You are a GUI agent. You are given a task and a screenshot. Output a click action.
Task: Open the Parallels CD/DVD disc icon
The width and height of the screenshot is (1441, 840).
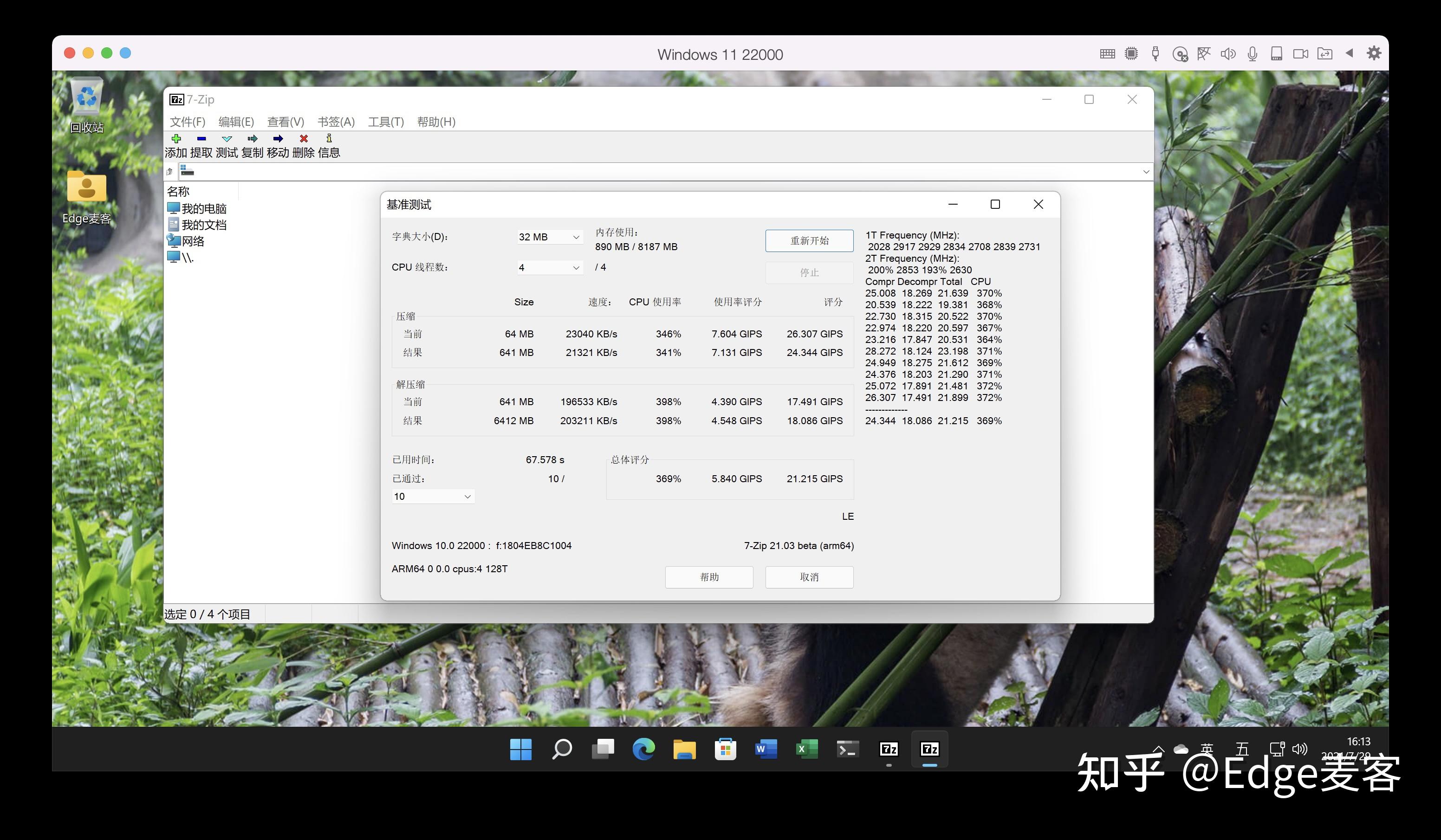1180,54
